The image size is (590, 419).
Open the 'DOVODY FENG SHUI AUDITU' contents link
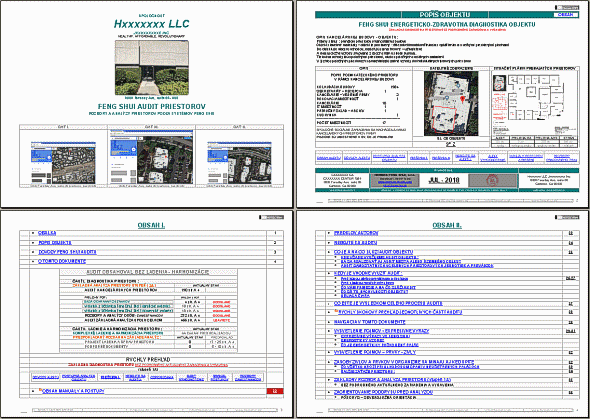click(67, 252)
